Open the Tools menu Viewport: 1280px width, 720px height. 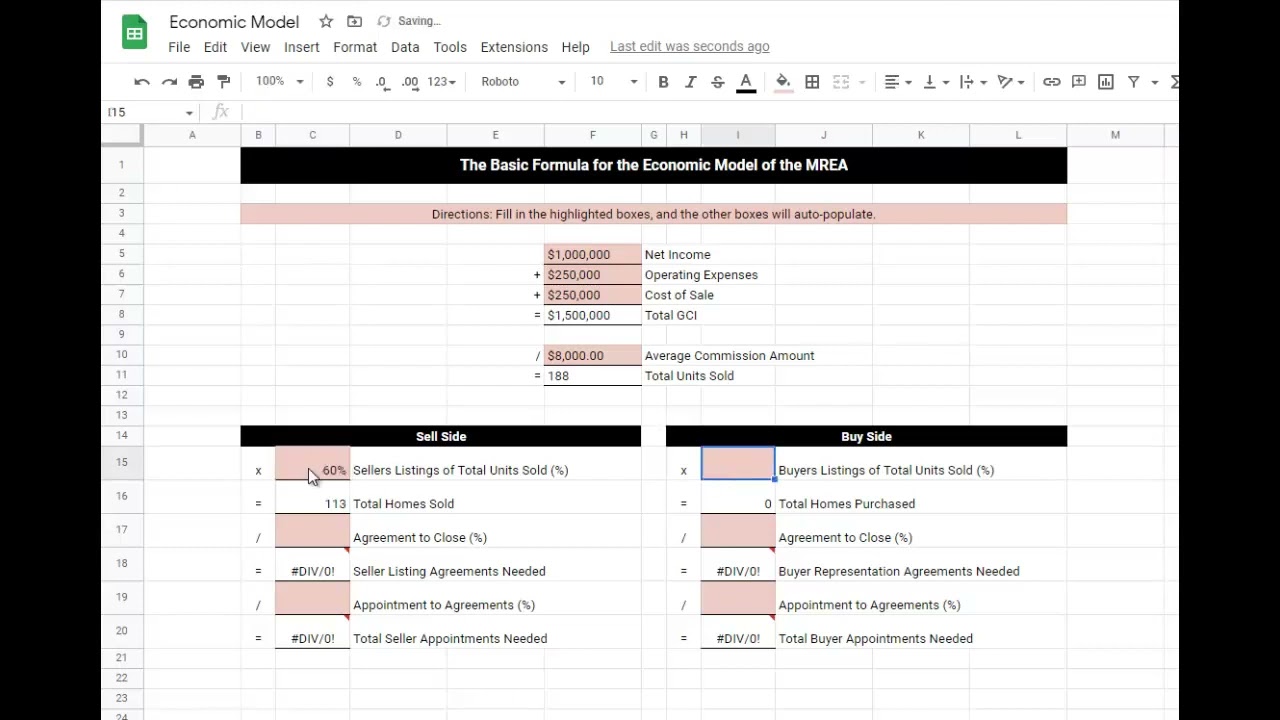[450, 47]
